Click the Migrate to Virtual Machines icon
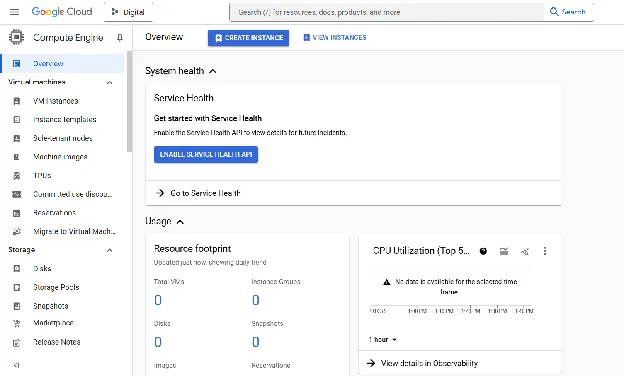 tap(16, 231)
